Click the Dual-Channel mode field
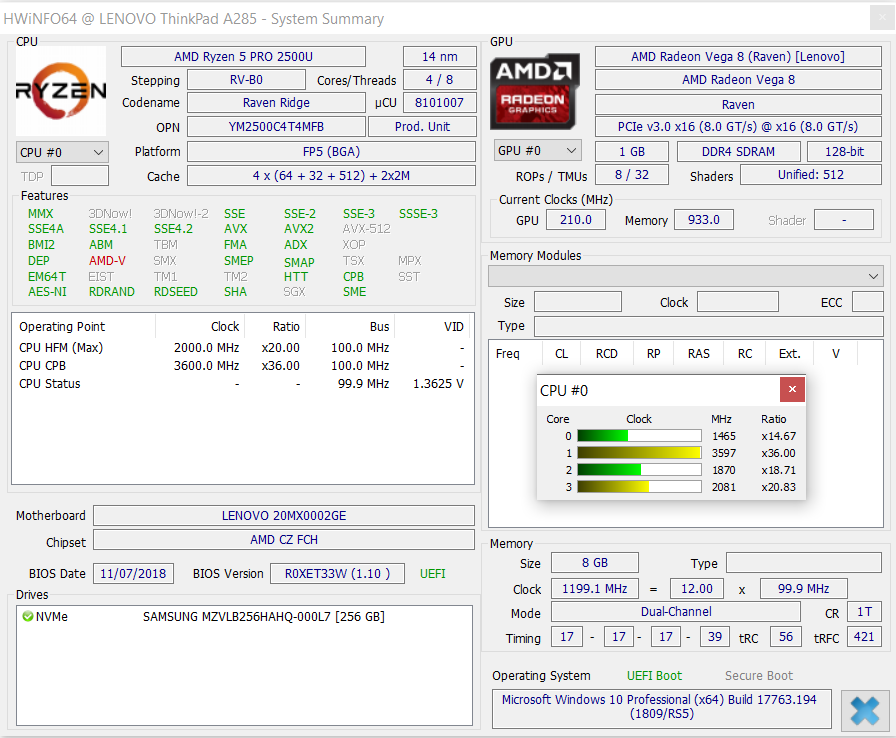 tap(675, 612)
